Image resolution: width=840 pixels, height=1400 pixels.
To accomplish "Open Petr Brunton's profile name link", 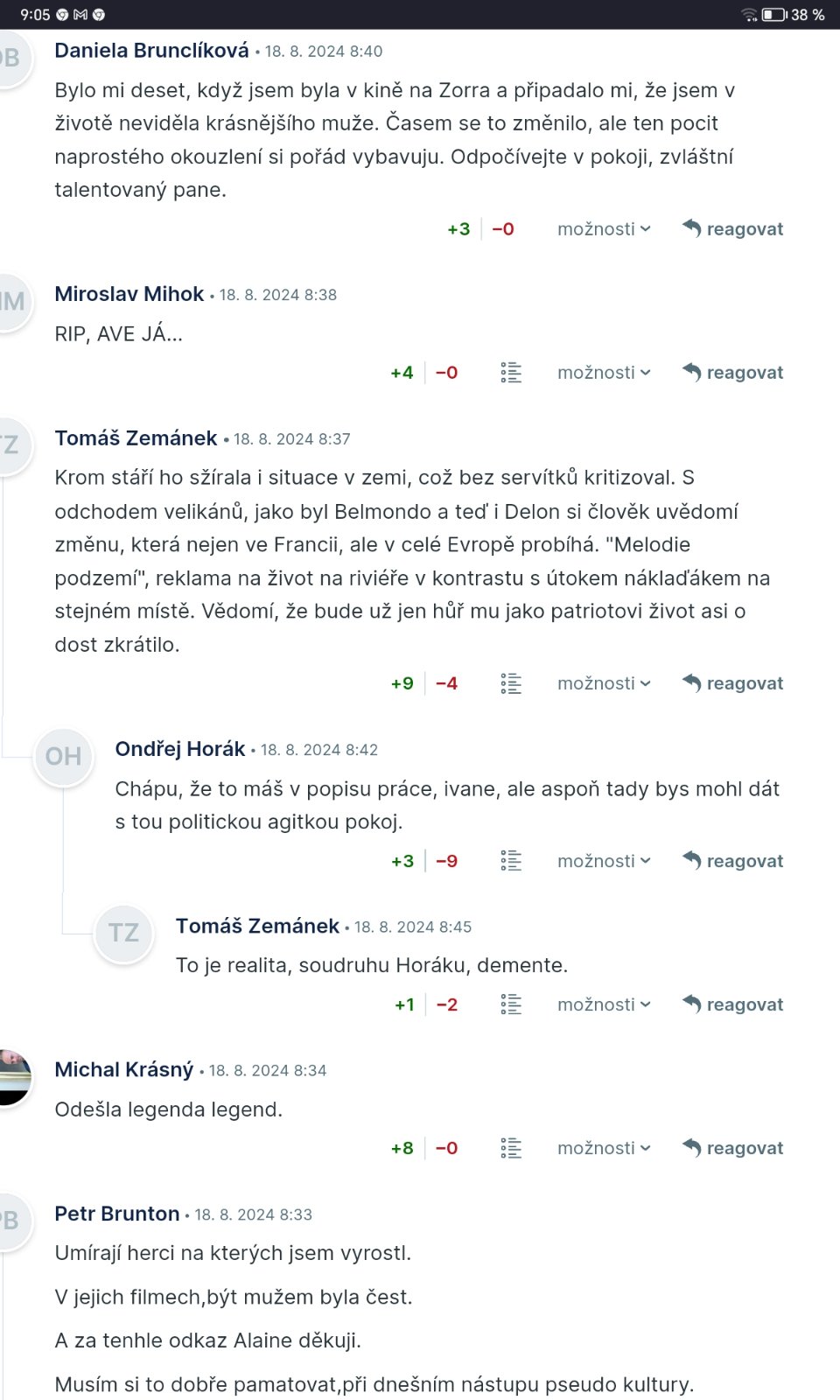I will pyautogui.click(x=117, y=1214).
